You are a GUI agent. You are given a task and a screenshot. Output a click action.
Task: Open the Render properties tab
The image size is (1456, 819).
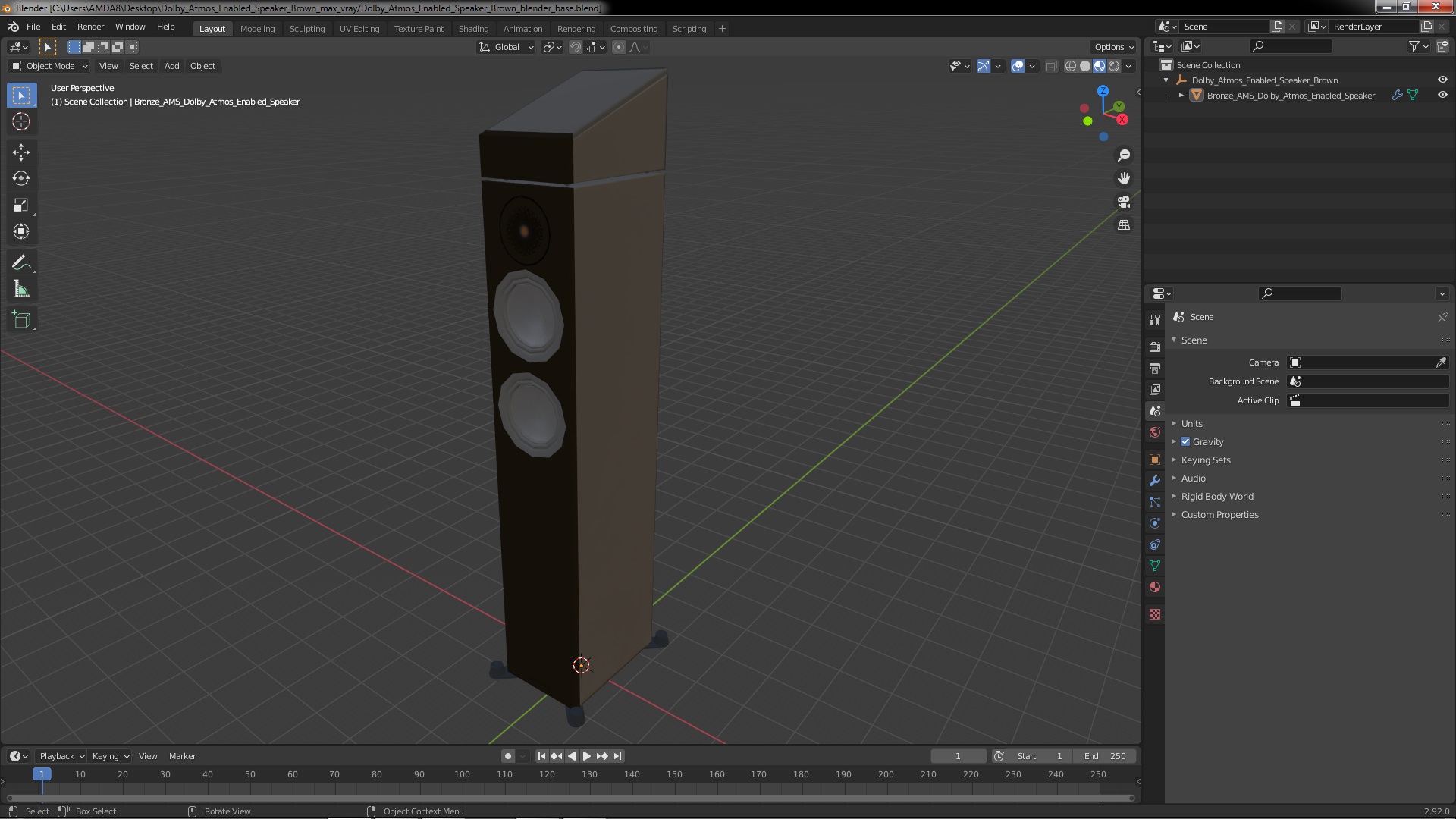pyautogui.click(x=1155, y=347)
